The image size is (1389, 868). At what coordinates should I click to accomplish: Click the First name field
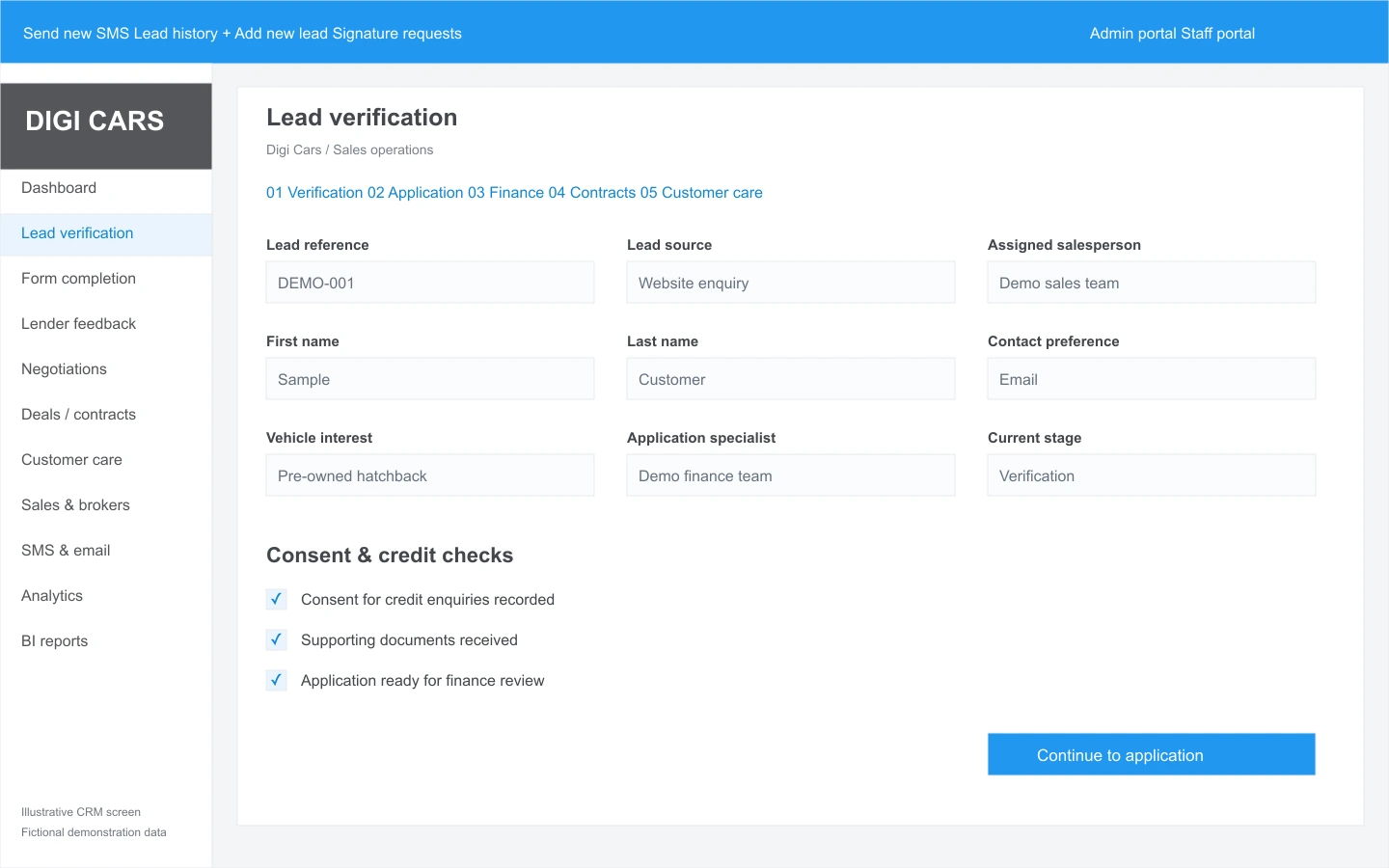tap(430, 379)
